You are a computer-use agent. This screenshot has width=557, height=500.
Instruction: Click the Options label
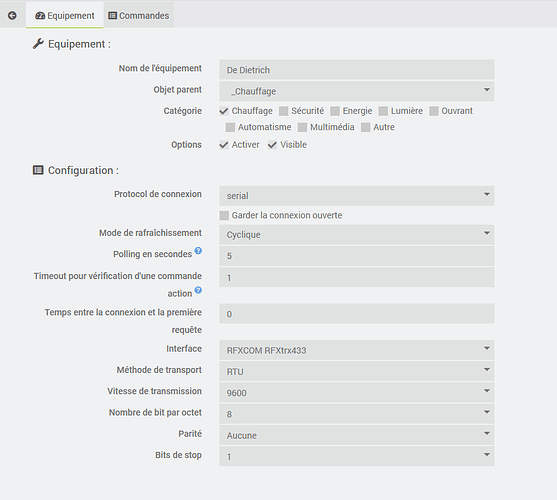[186, 145]
